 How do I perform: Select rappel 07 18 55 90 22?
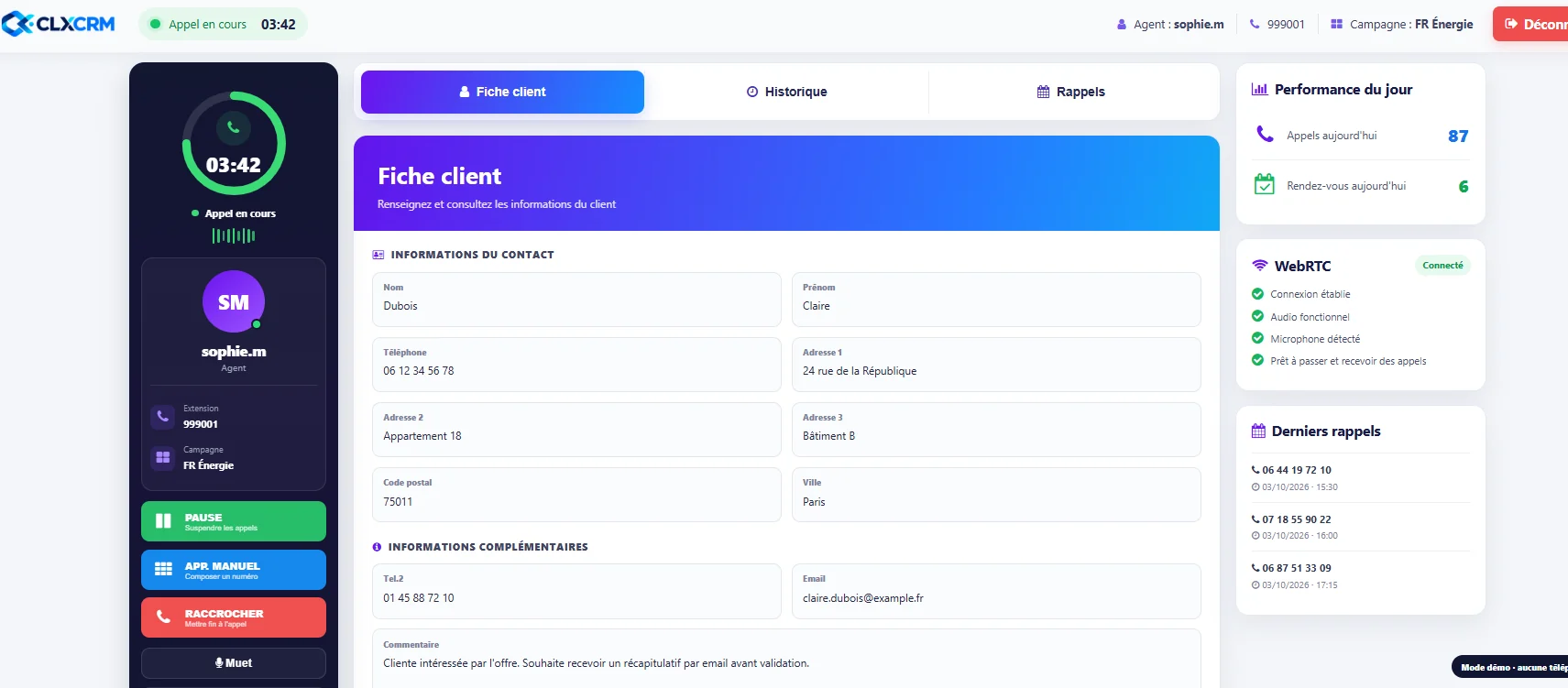coord(1361,527)
